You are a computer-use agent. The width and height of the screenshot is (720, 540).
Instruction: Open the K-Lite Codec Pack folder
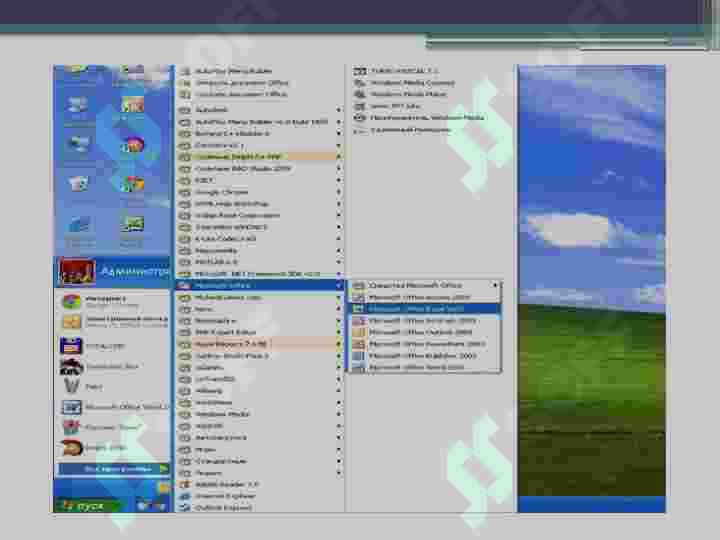coord(259,239)
